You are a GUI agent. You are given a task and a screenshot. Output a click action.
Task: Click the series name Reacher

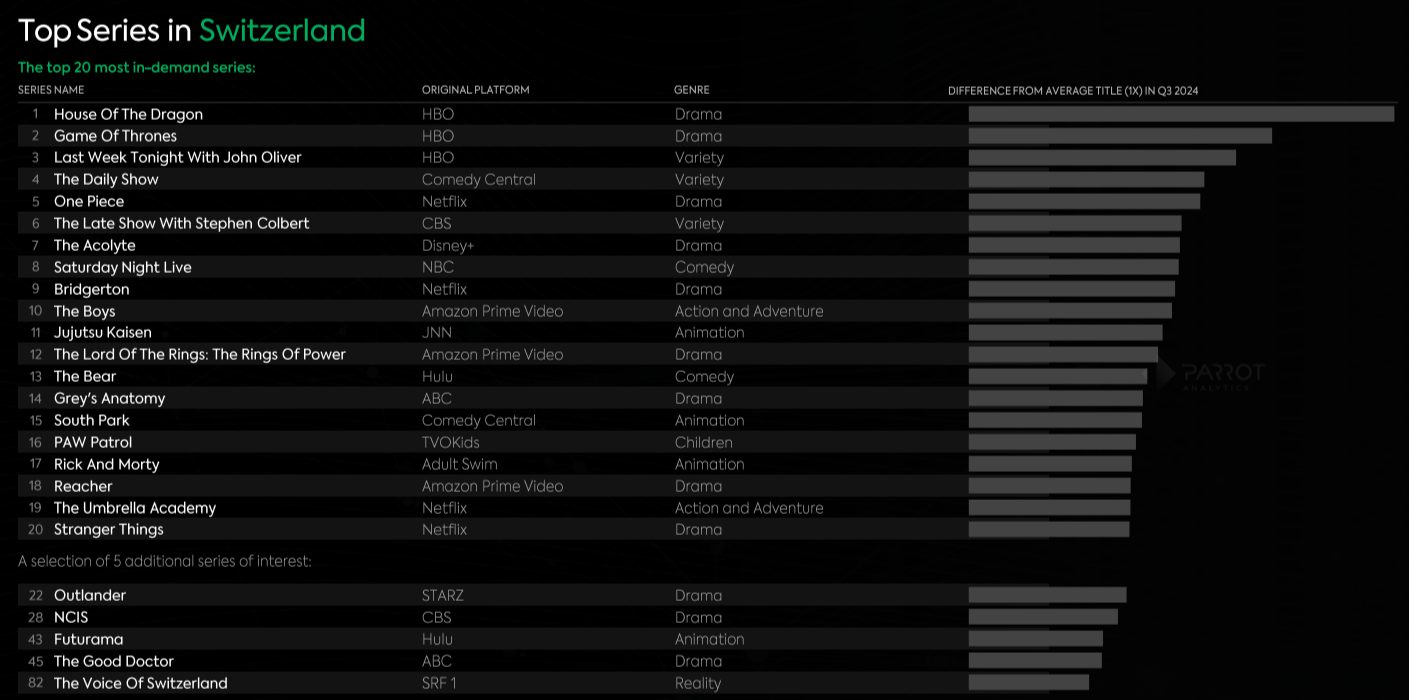coord(83,486)
